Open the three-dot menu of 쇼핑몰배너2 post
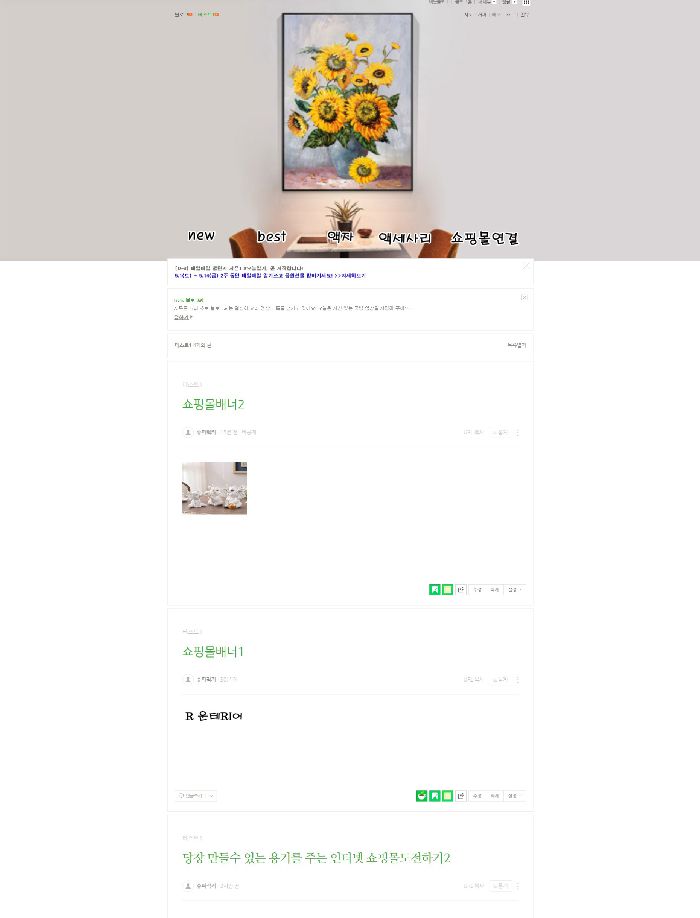Screen dimensions: 700x918 tap(517, 433)
